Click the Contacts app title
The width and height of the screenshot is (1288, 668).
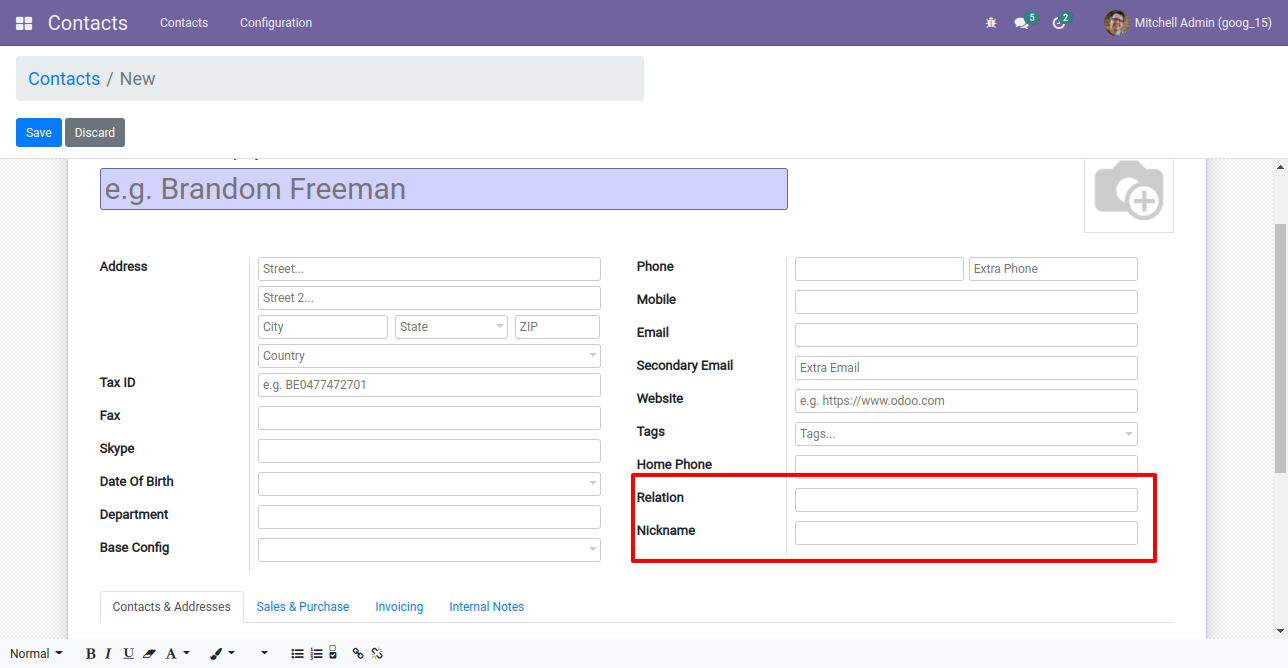(x=88, y=23)
